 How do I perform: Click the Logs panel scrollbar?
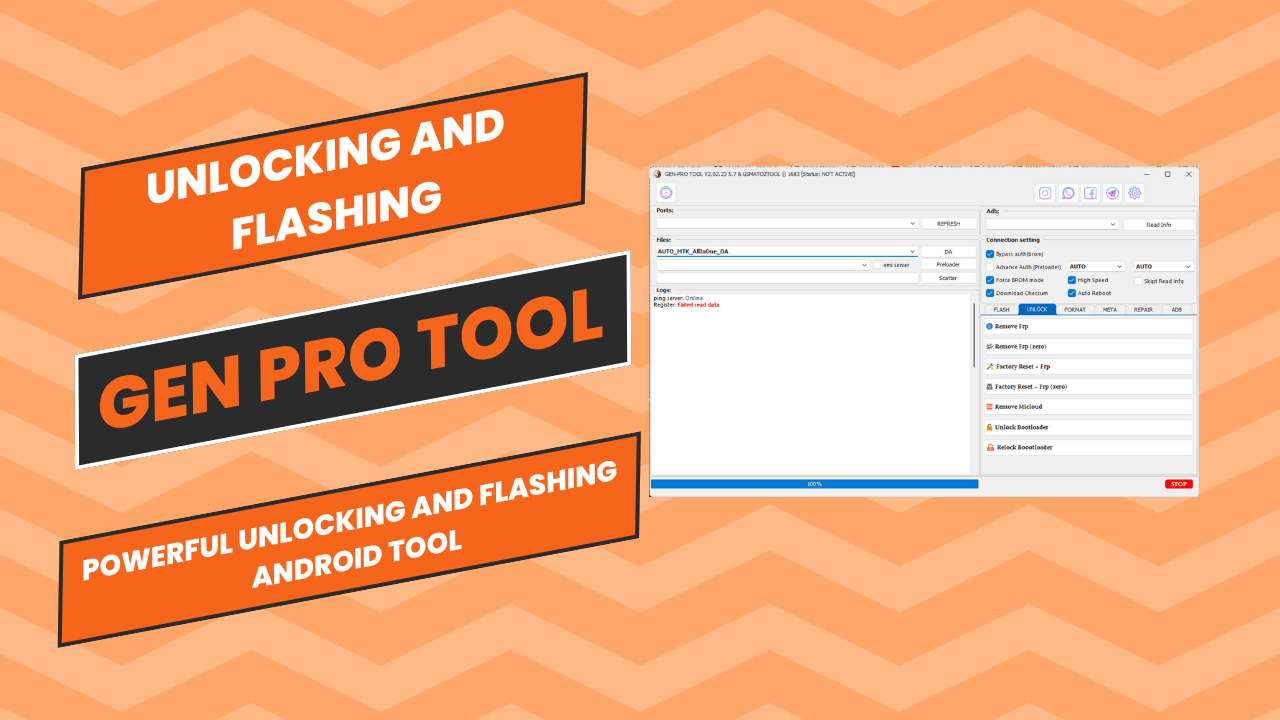pyautogui.click(x=974, y=335)
